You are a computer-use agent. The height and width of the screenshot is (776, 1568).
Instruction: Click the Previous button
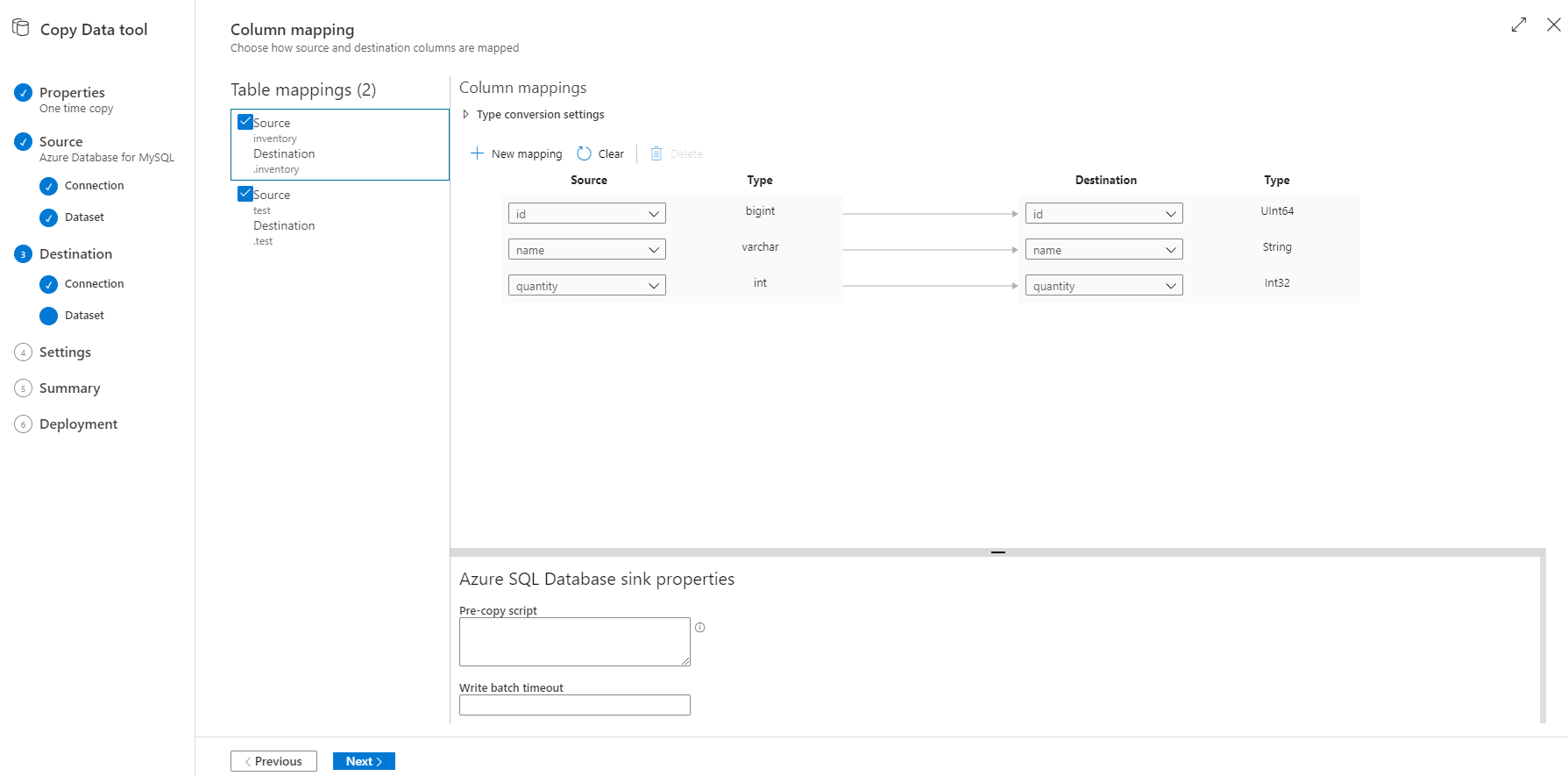pos(273,761)
